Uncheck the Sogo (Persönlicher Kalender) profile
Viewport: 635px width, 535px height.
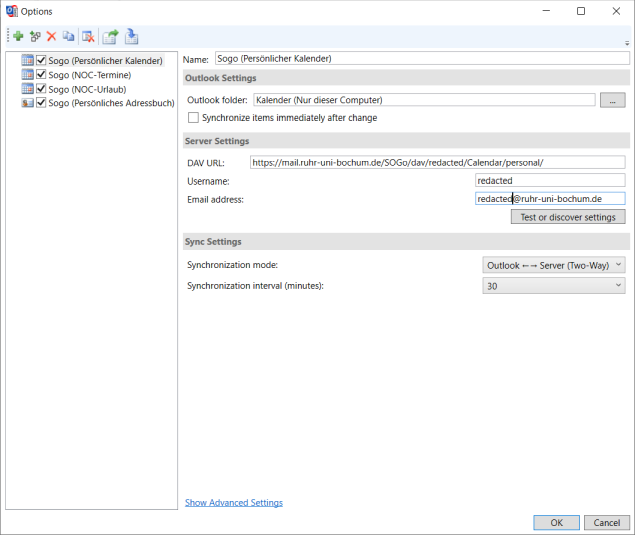tap(41, 60)
